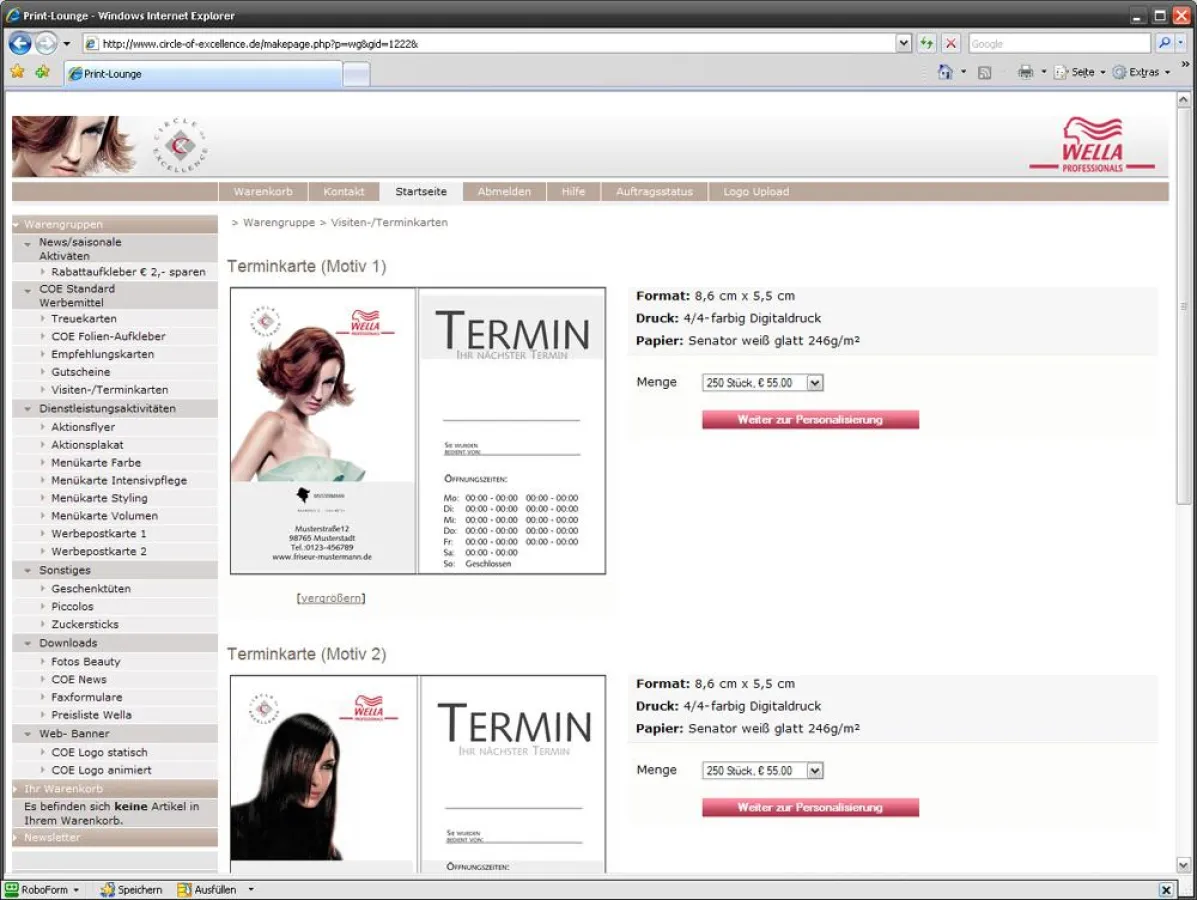Click the RSS feeds icon

click(x=986, y=72)
